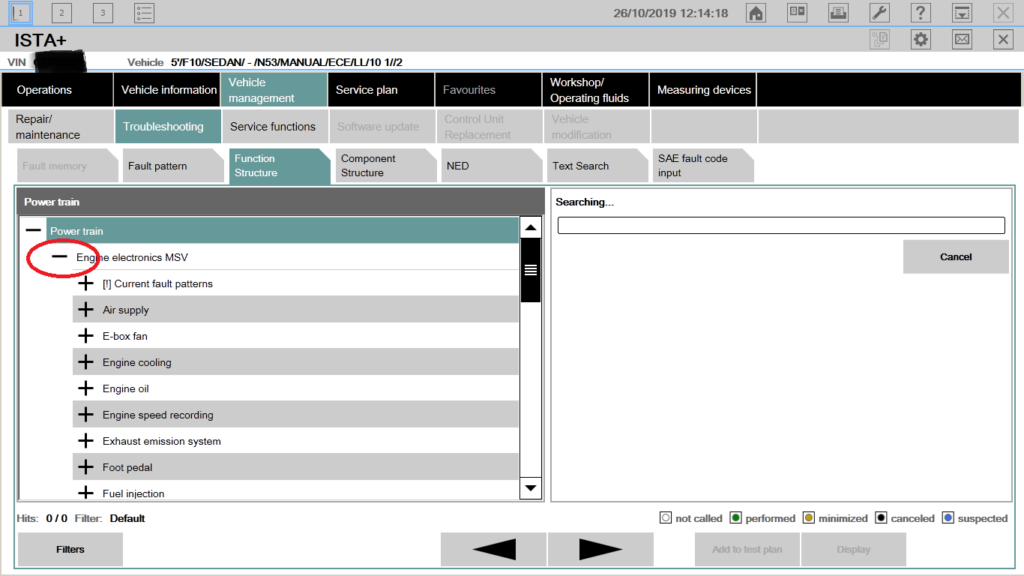Switch to the Component Structure tab
The width and height of the screenshot is (1024, 576).
(378, 166)
